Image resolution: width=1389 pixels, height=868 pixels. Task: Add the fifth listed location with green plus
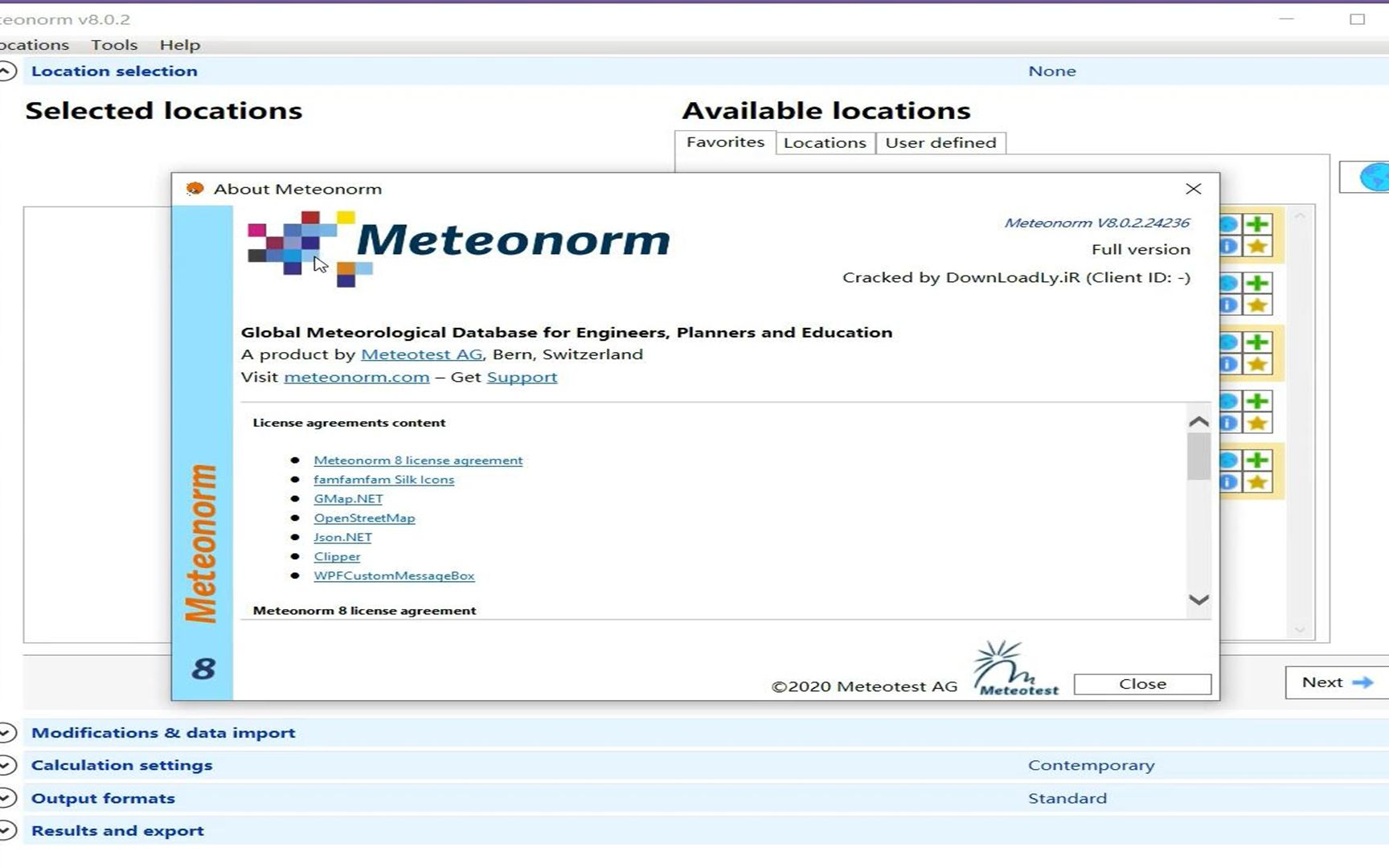point(1258,461)
